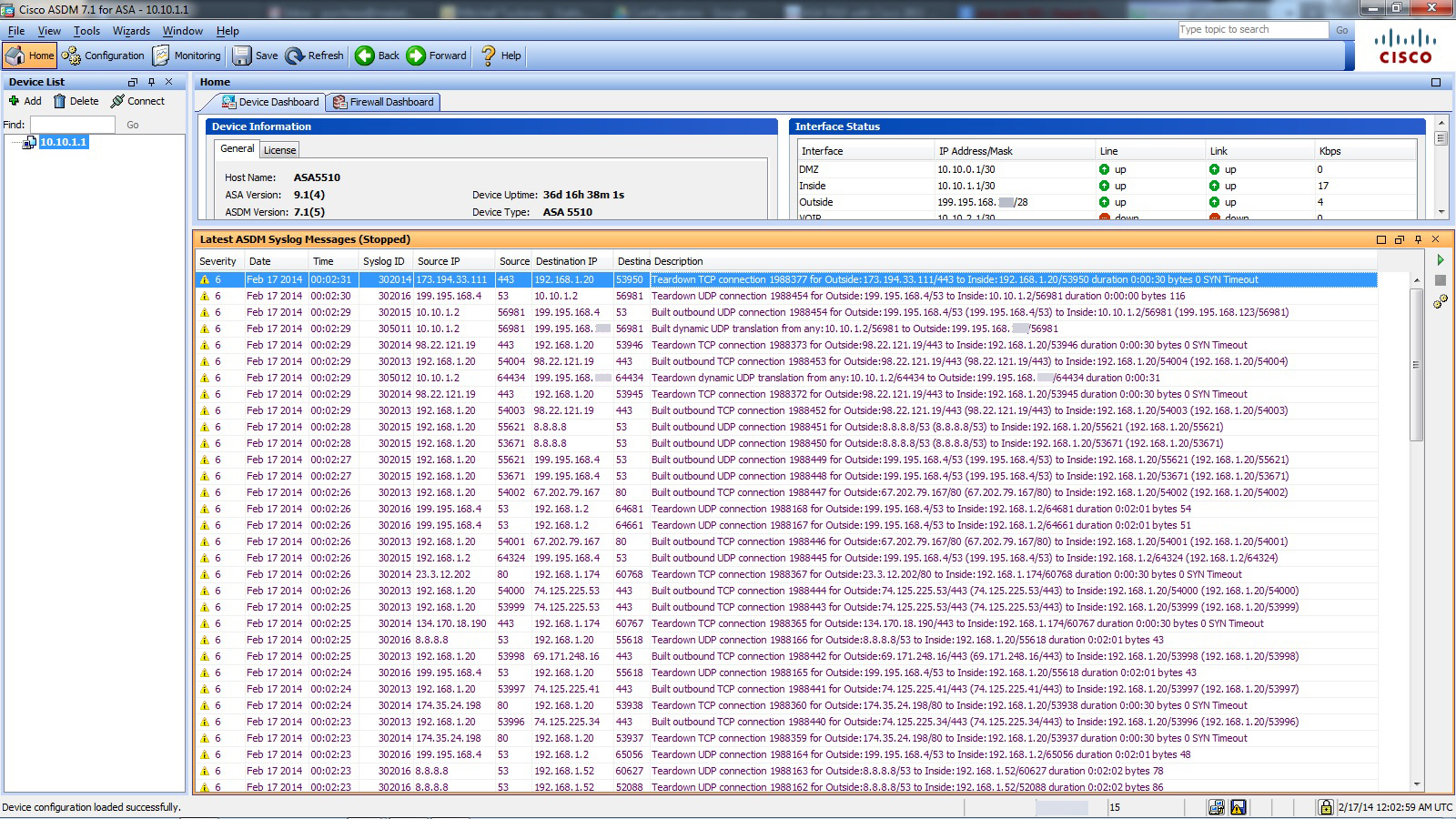The image size is (1456, 819).
Task: Open syslog settings with the gears icon
Action: pyautogui.click(x=1441, y=302)
